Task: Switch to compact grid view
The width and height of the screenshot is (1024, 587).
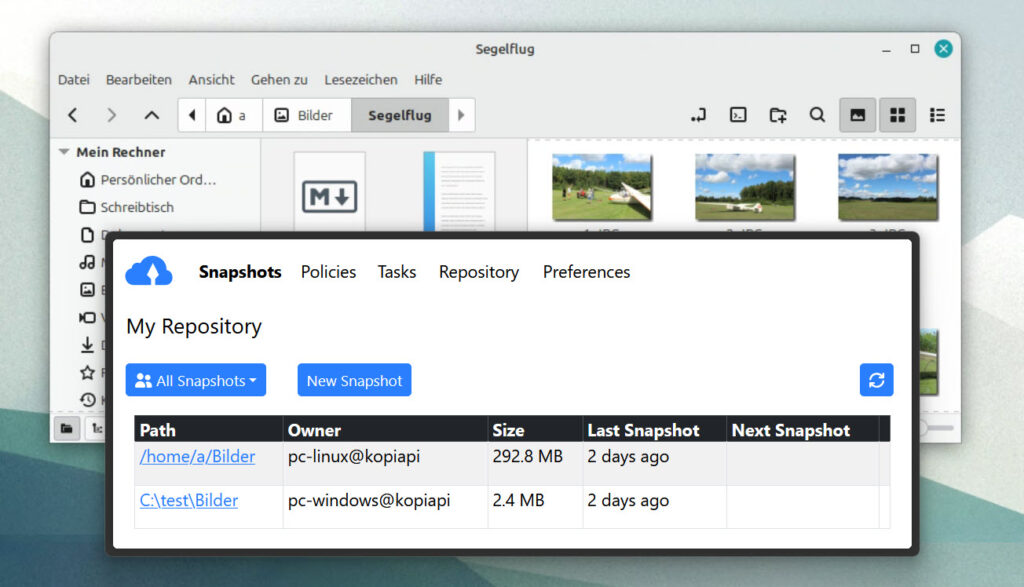Action: coord(897,115)
